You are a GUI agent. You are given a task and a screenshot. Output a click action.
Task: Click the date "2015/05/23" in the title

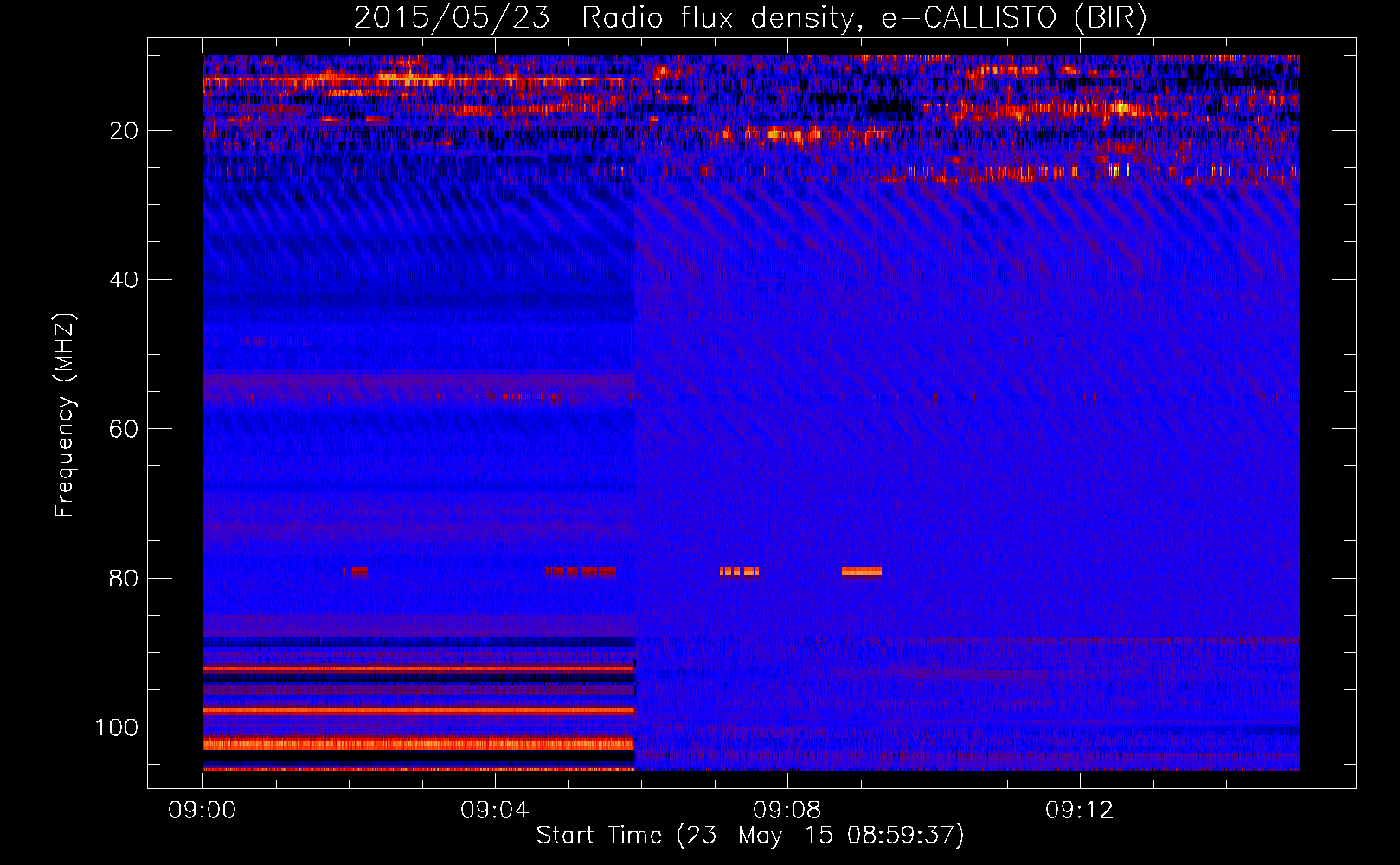coord(452,17)
